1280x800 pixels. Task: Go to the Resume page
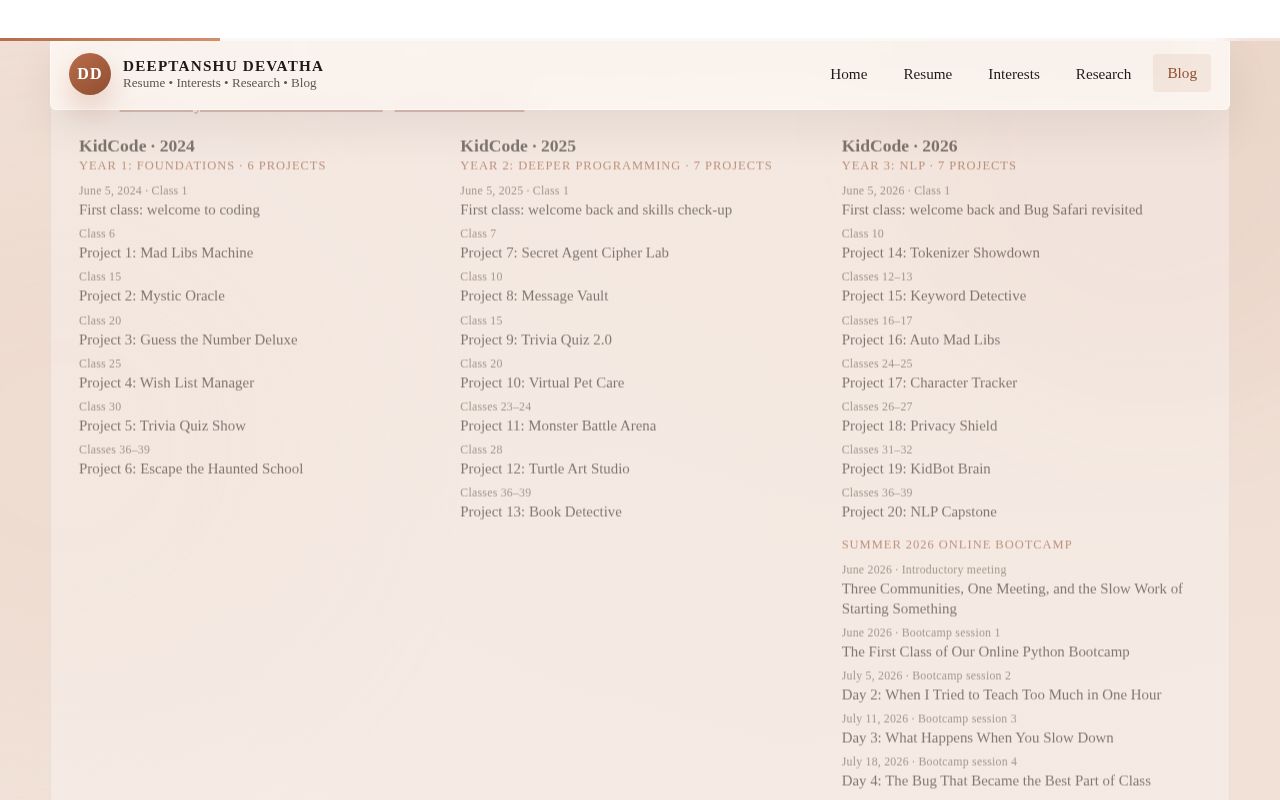coord(928,74)
